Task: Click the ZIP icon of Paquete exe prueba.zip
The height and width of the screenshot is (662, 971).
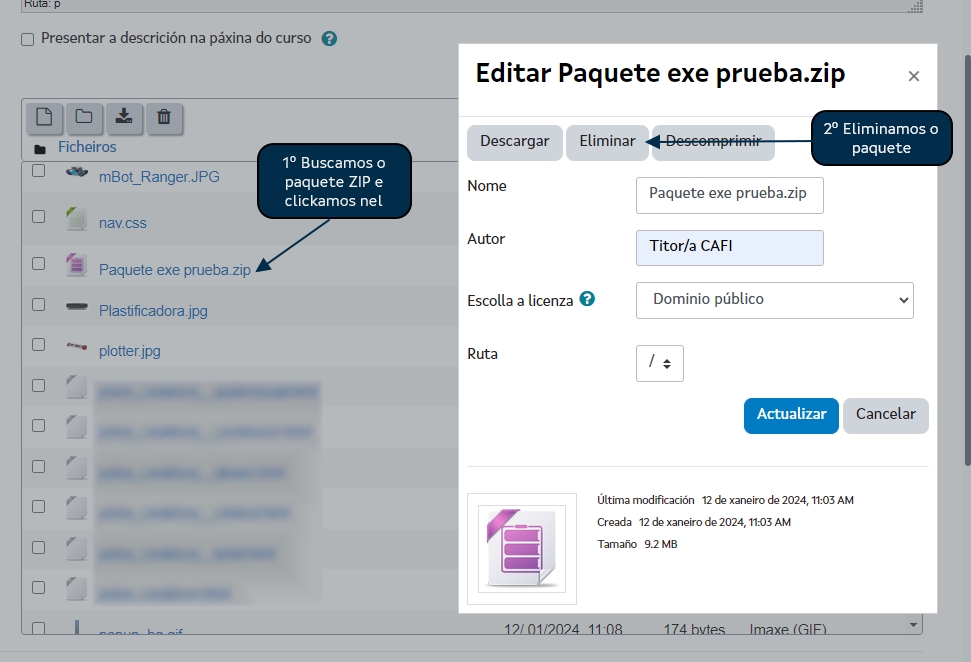Action: point(76,265)
